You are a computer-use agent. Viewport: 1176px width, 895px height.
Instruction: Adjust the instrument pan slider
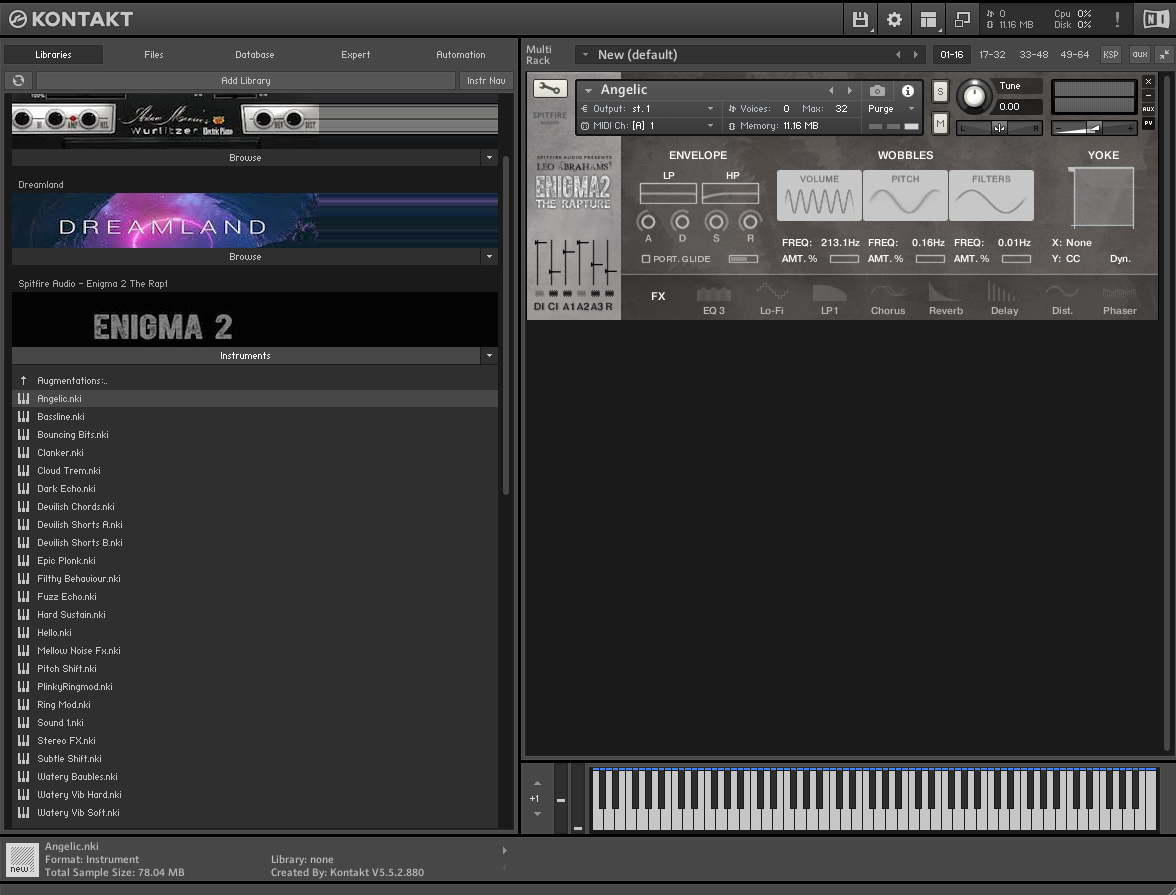pyautogui.click(x=999, y=128)
